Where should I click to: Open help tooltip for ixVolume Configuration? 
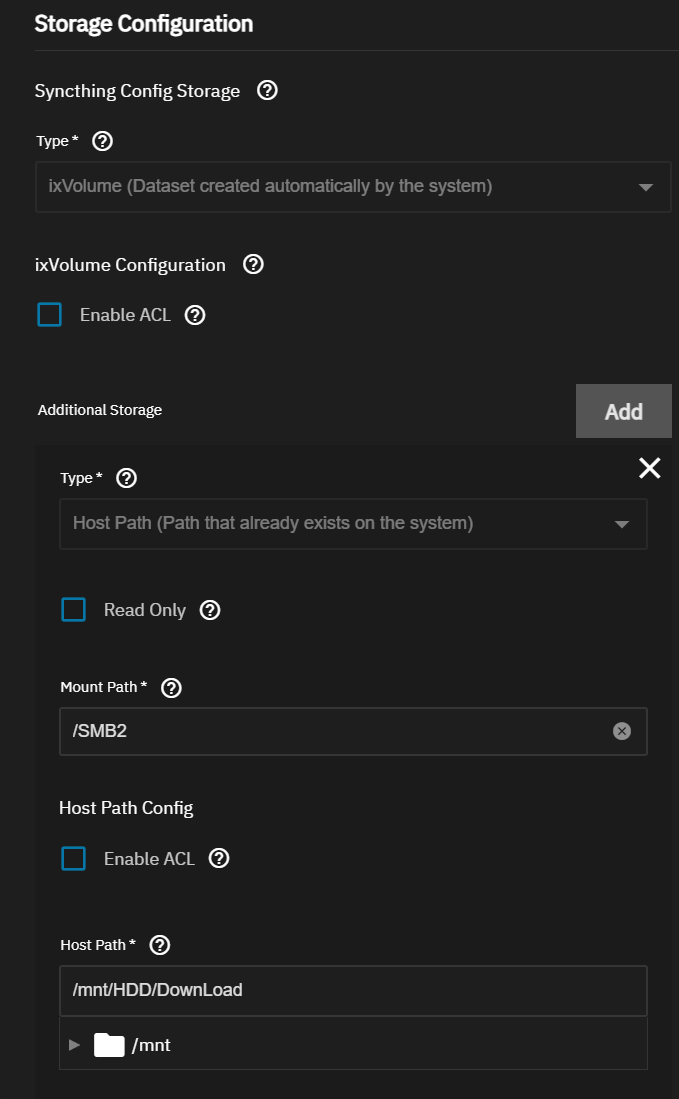pyautogui.click(x=254, y=265)
